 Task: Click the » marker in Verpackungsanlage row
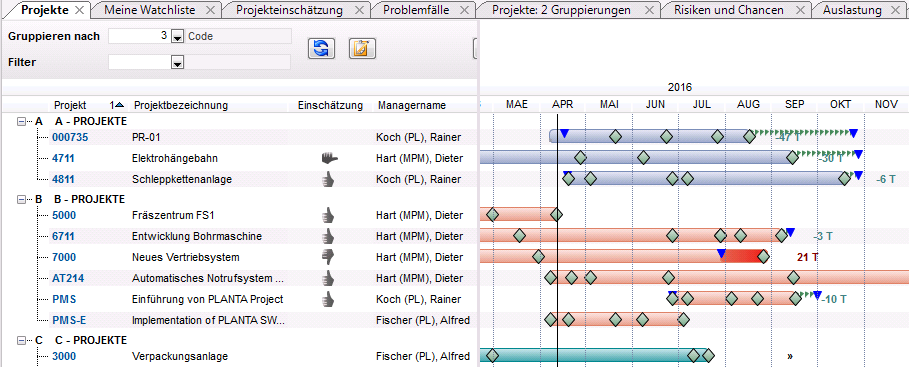790,356
